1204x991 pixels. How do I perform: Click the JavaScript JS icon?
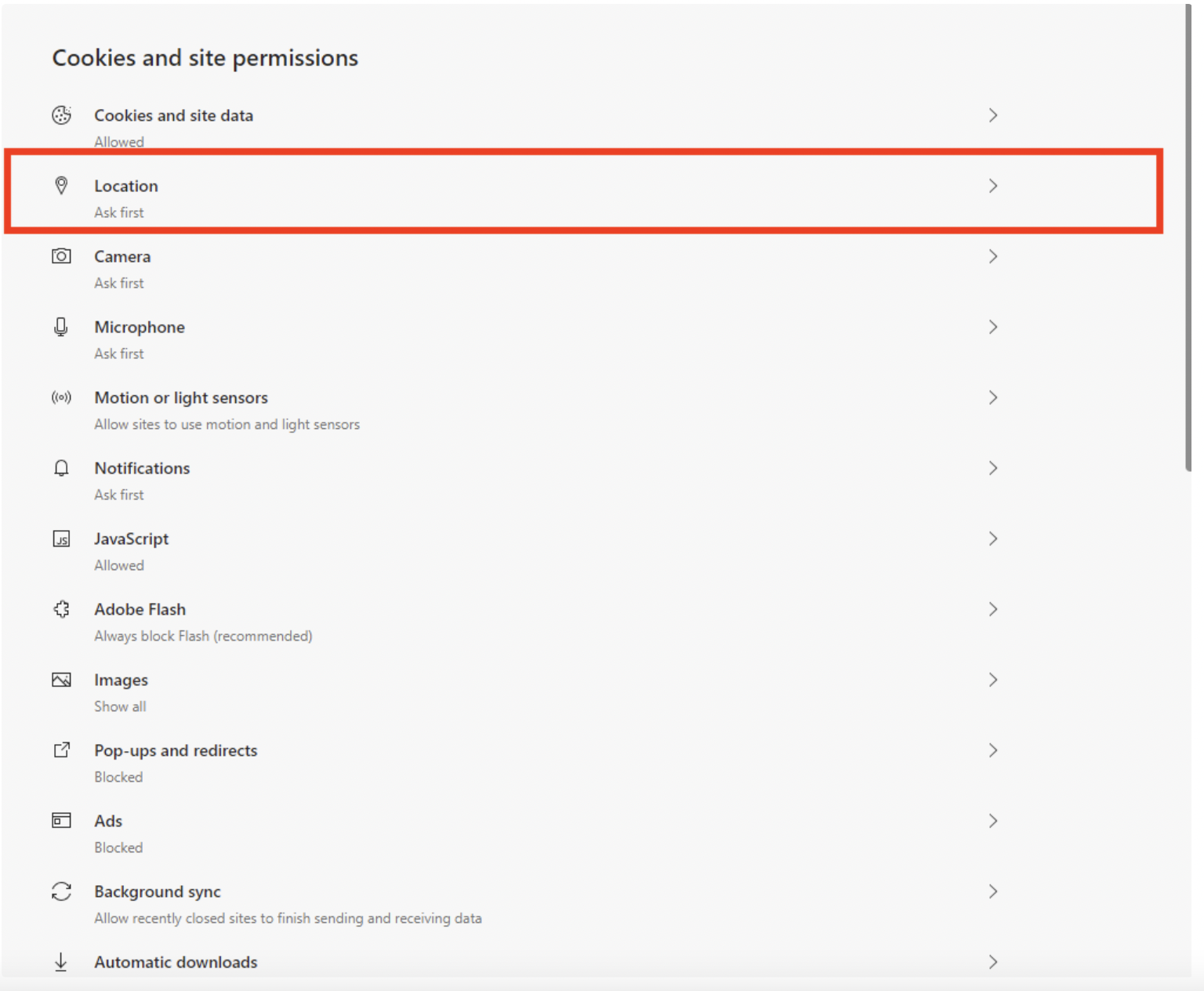point(61,539)
